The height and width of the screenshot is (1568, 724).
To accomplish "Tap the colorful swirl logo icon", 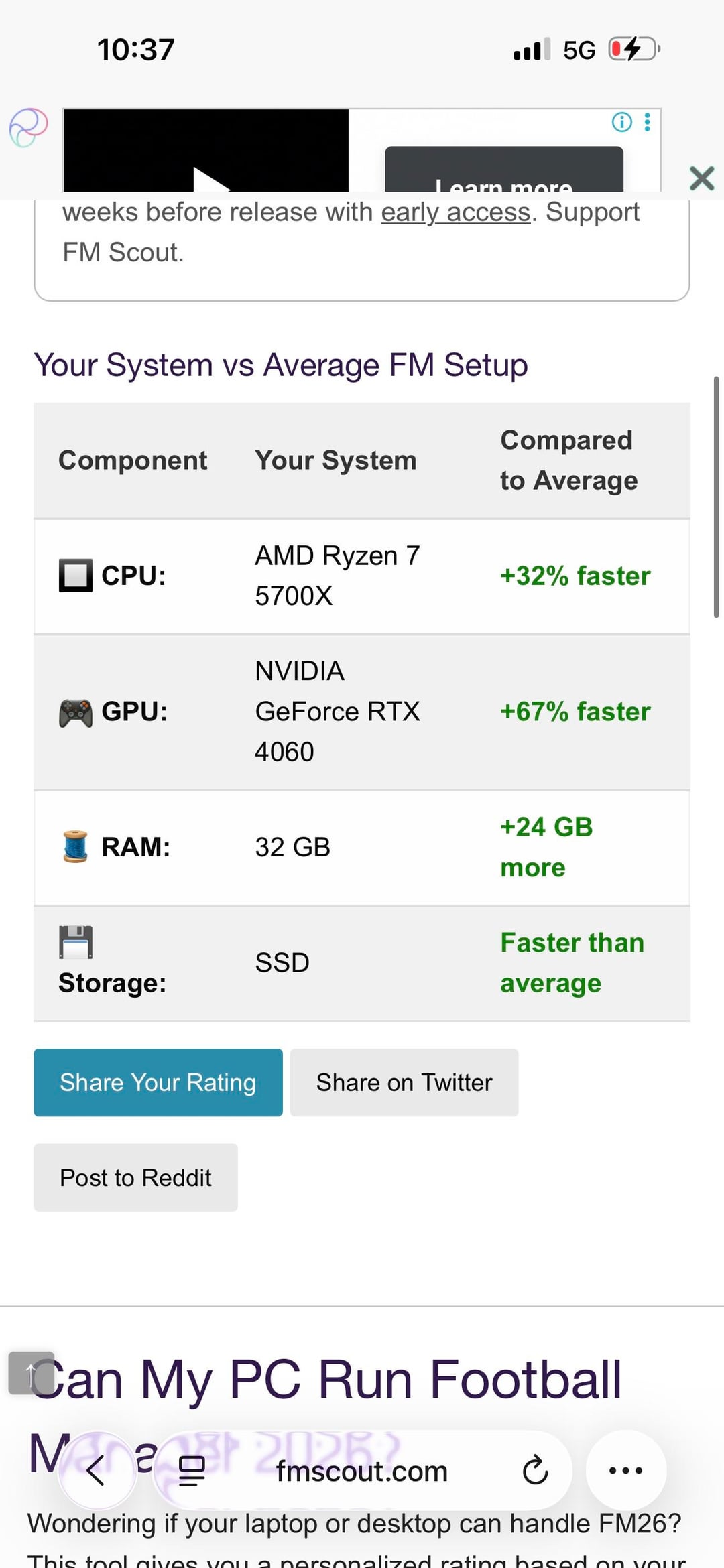I will (29, 127).
